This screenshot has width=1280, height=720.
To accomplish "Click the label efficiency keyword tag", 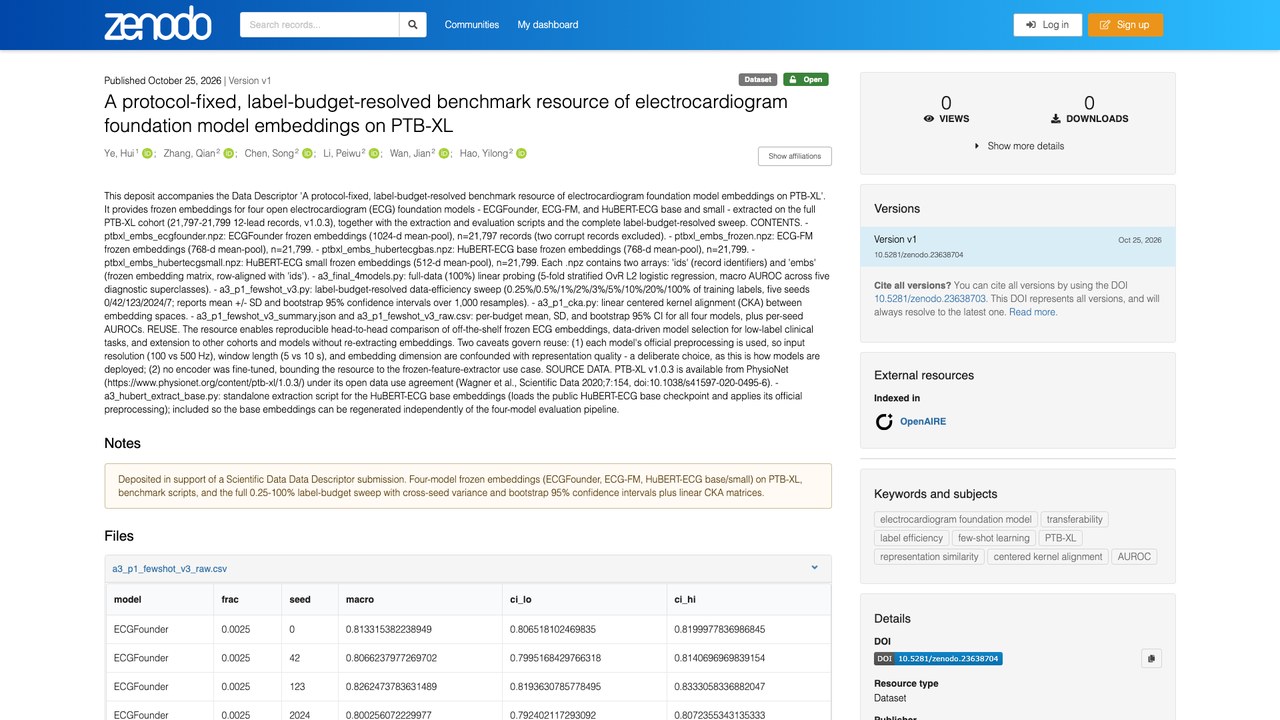I will click(912, 538).
